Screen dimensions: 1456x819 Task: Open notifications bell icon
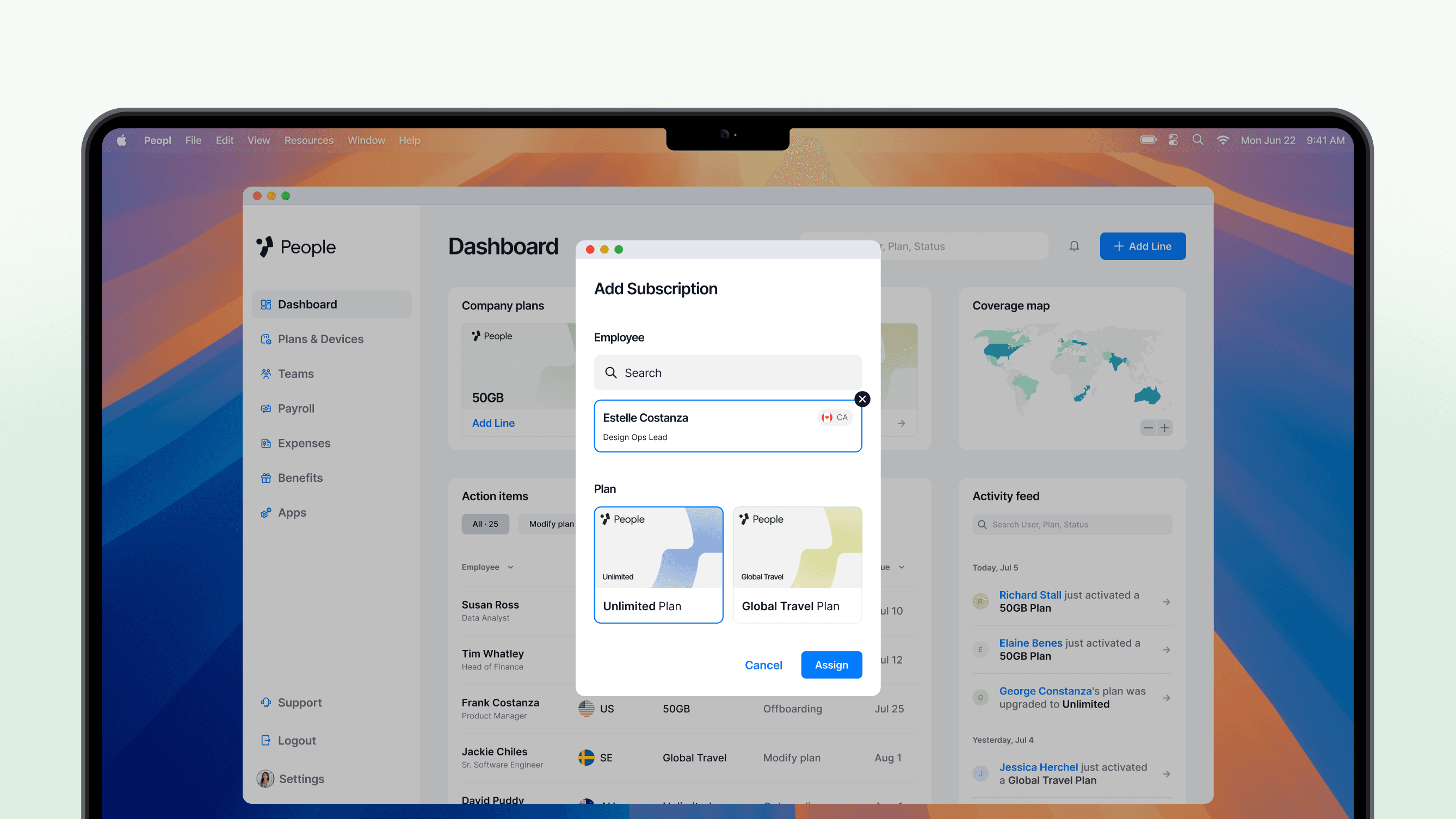[x=1074, y=246]
